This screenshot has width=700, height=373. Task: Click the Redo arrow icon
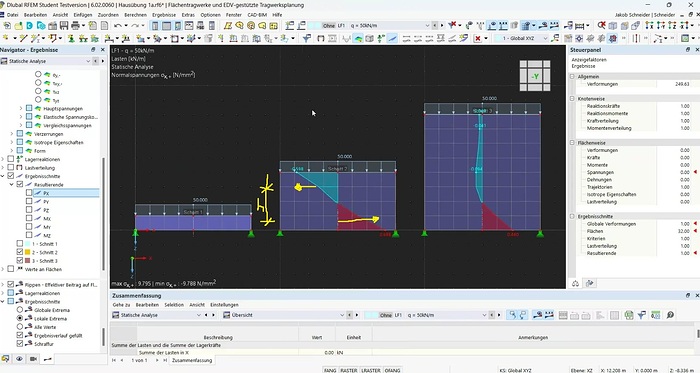tap(135, 25)
